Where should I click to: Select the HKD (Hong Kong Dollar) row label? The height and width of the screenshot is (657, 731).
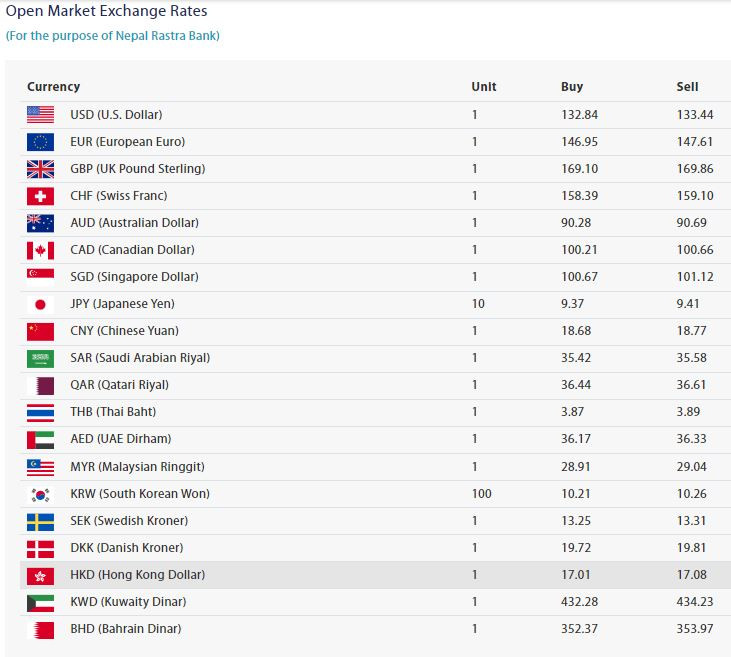coord(137,574)
